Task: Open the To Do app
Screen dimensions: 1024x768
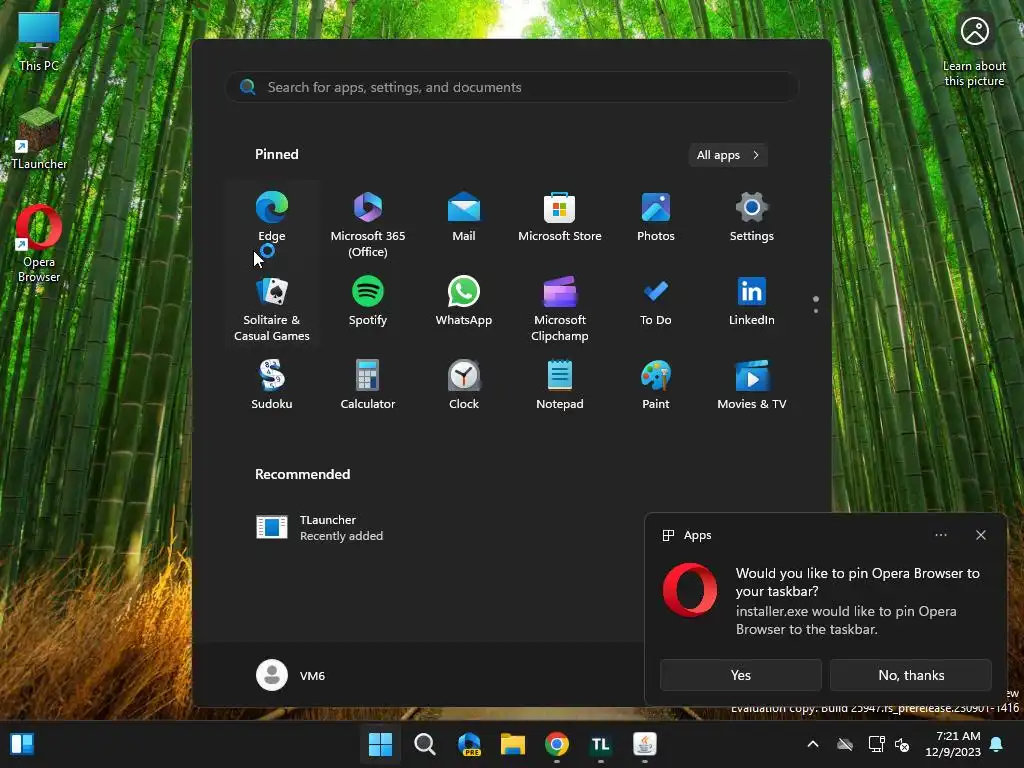Action: click(x=656, y=302)
